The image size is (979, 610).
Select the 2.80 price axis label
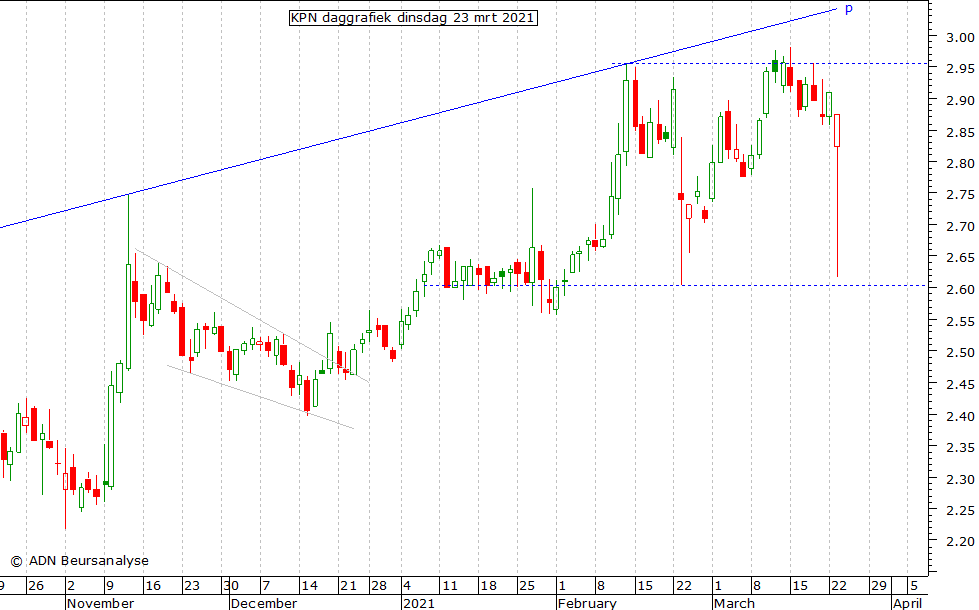pyautogui.click(x=960, y=164)
